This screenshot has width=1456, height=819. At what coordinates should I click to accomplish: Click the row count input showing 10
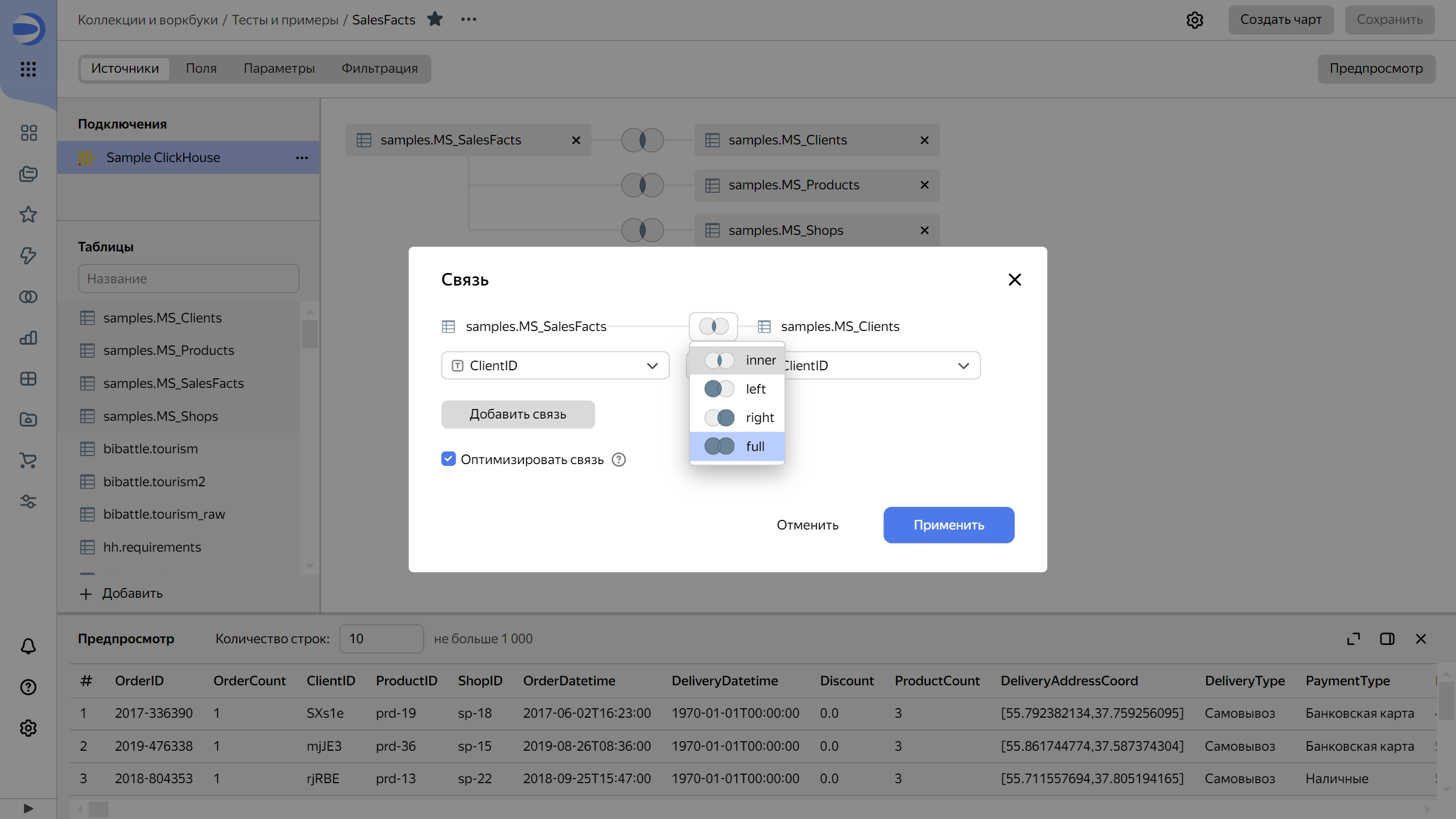click(381, 639)
